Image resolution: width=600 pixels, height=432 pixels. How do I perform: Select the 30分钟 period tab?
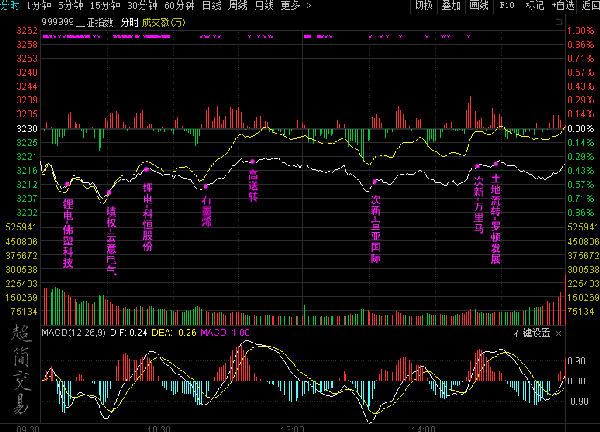click(x=142, y=5)
